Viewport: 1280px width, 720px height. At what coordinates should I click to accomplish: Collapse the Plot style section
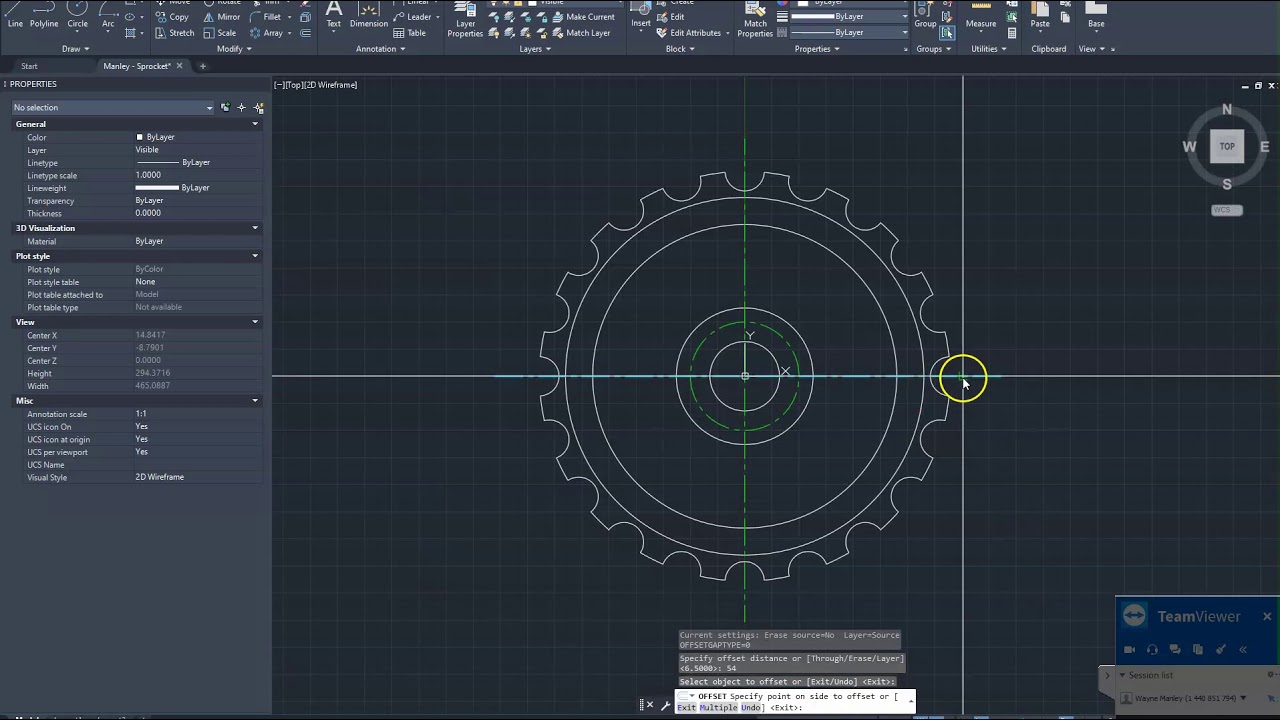(255, 256)
